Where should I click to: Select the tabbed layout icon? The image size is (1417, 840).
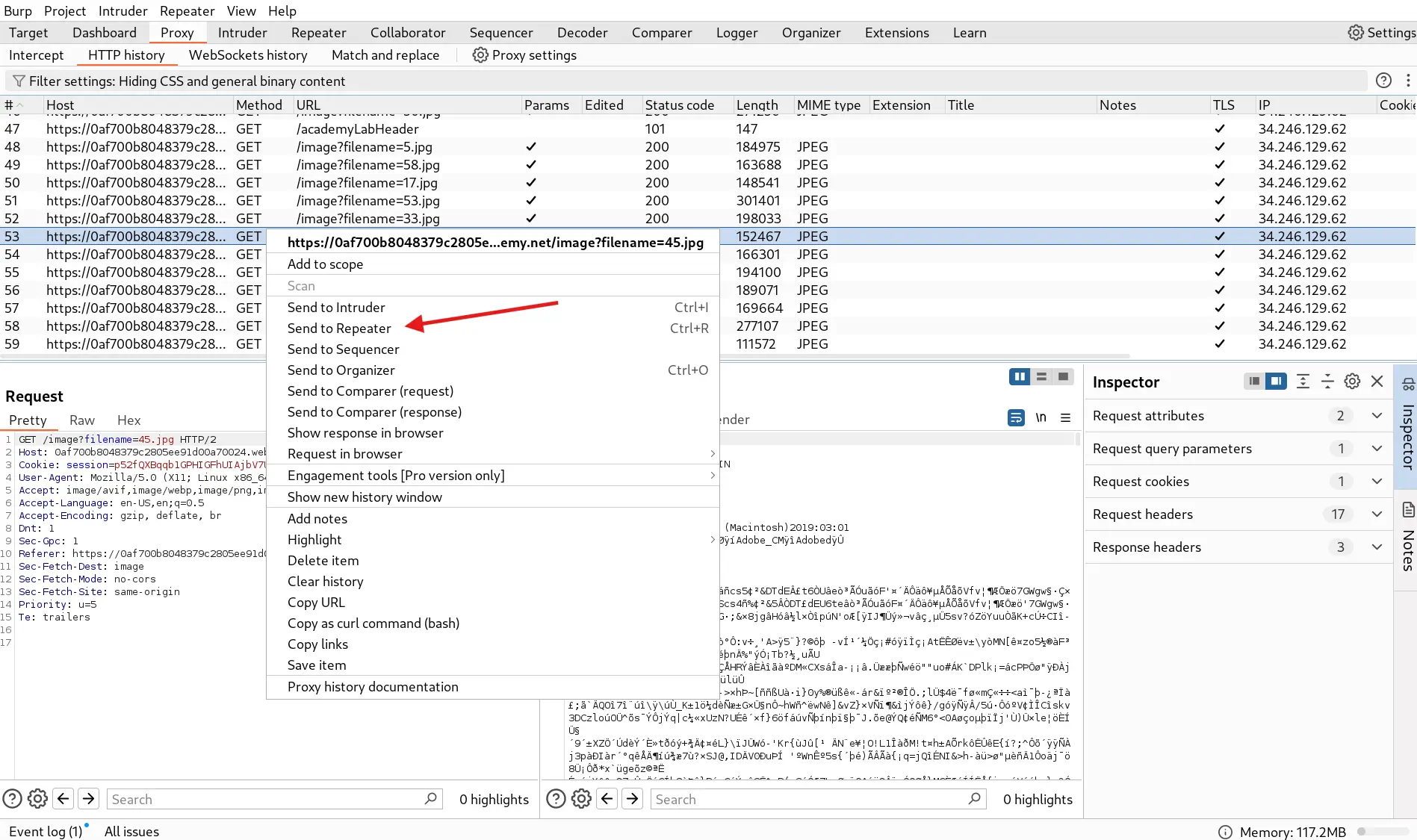pyautogui.click(x=1063, y=377)
